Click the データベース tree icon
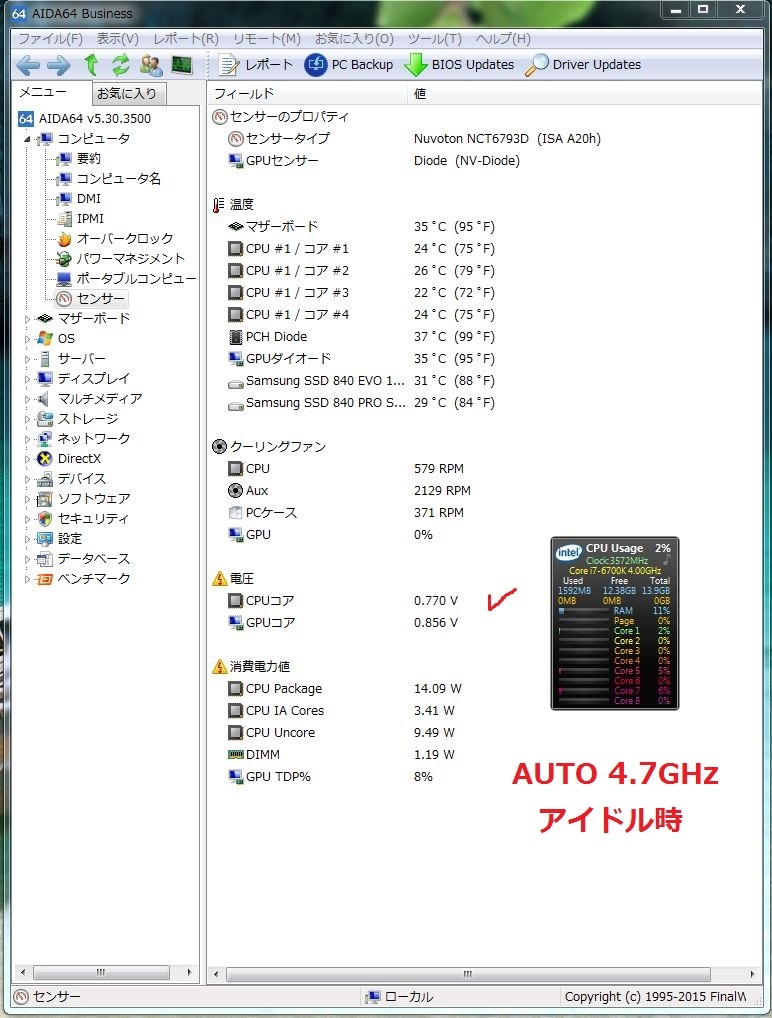772x1018 pixels. click(x=45, y=559)
